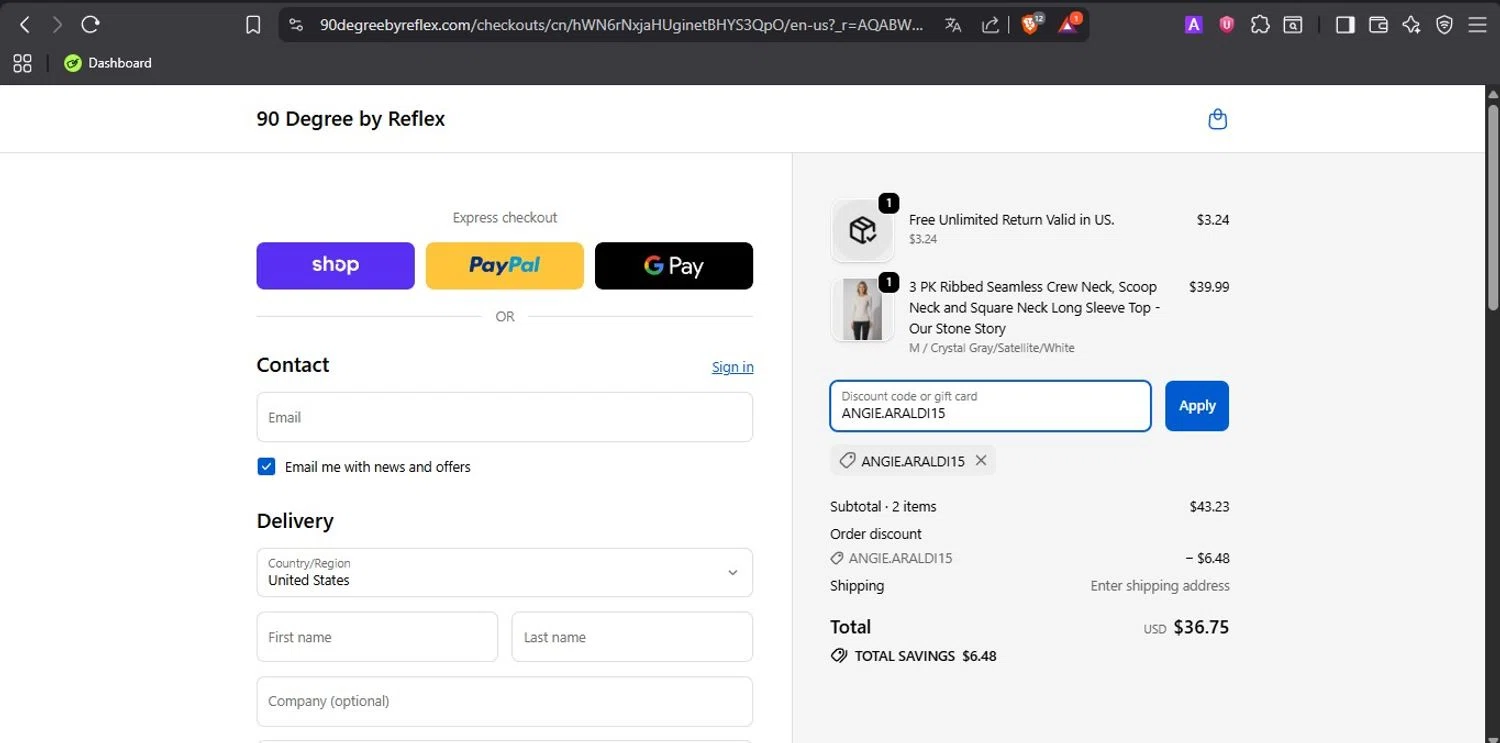Screen dimensions: 1500x743
Task: Click the Discount code or gift card field
Action: (990, 406)
